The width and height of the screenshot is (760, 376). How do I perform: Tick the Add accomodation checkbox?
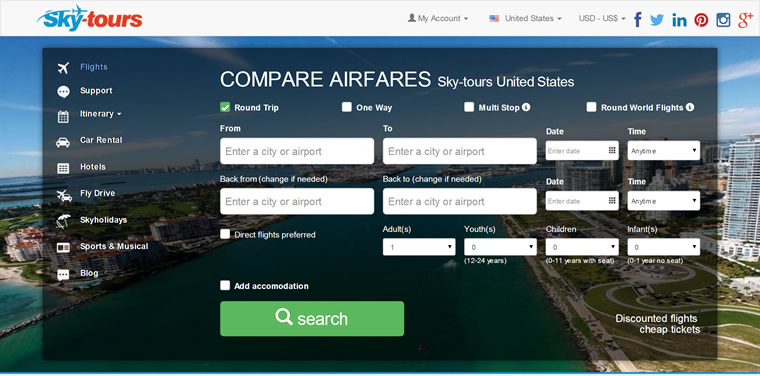225,285
